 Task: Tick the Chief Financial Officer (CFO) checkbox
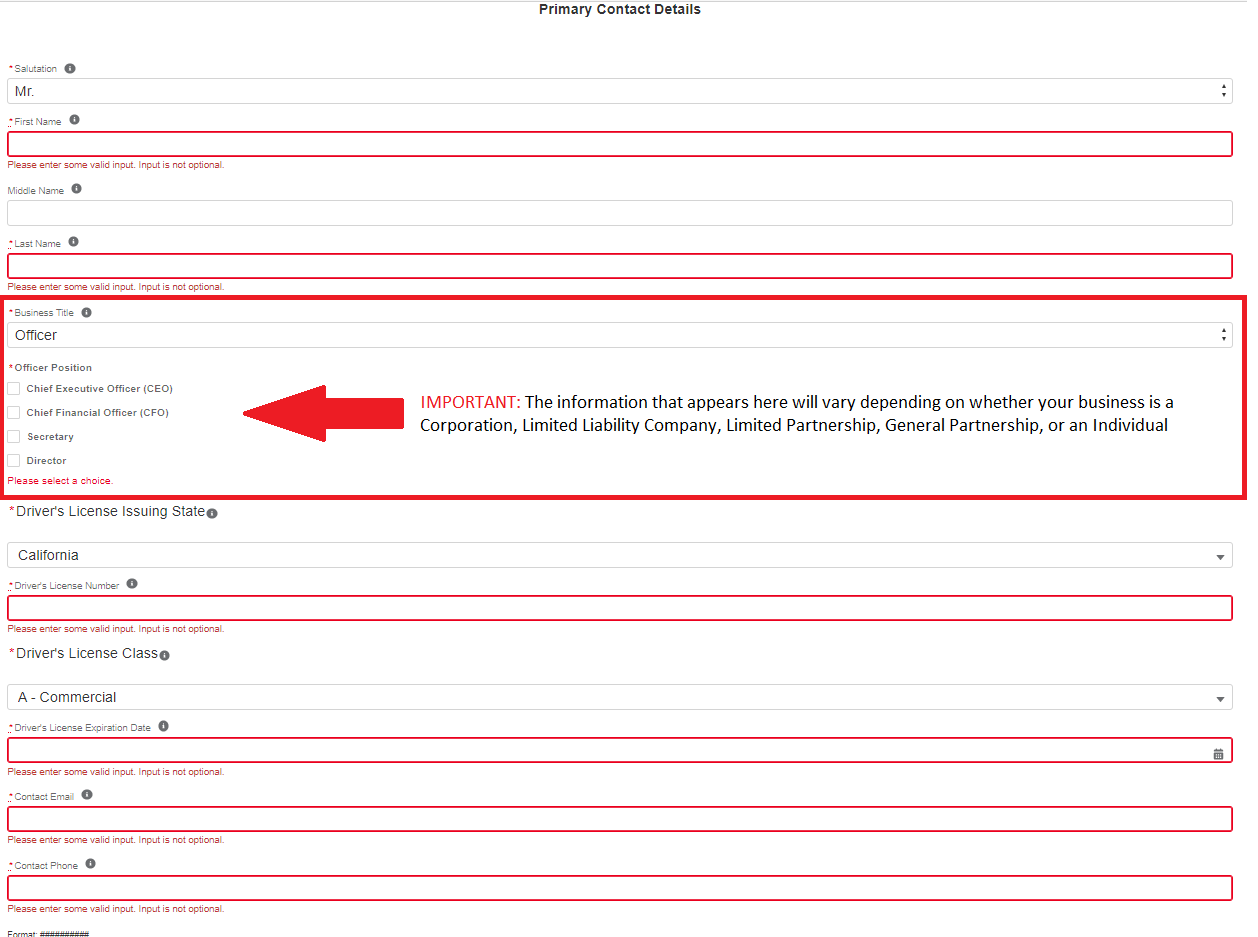click(x=14, y=412)
